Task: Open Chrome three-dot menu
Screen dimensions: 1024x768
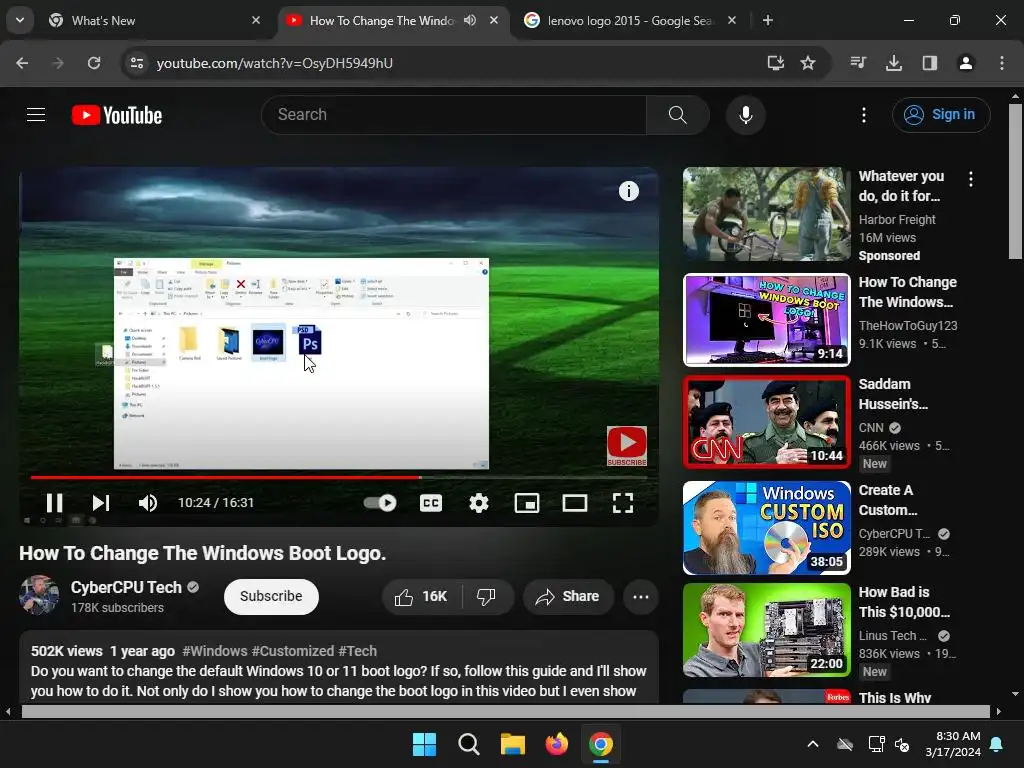Action: [x=1001, y=63]
